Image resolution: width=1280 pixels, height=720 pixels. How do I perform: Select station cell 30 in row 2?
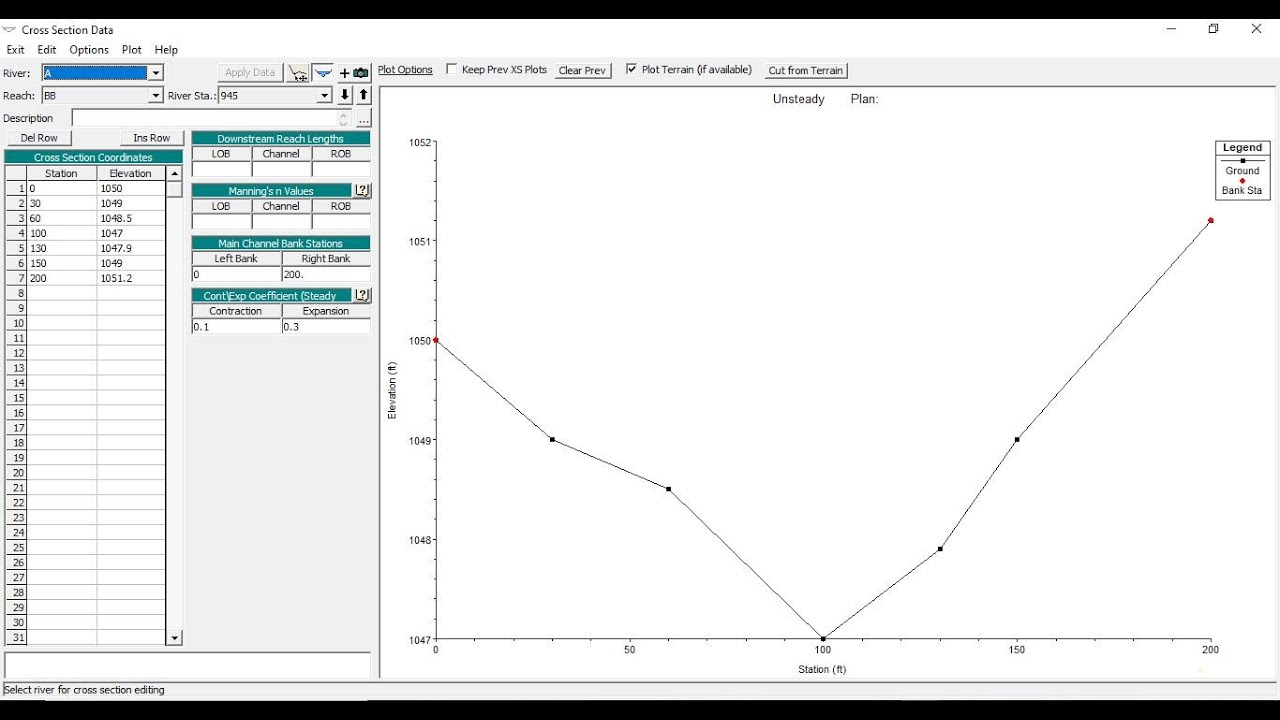pyautogui.click(x=61, y=203)
